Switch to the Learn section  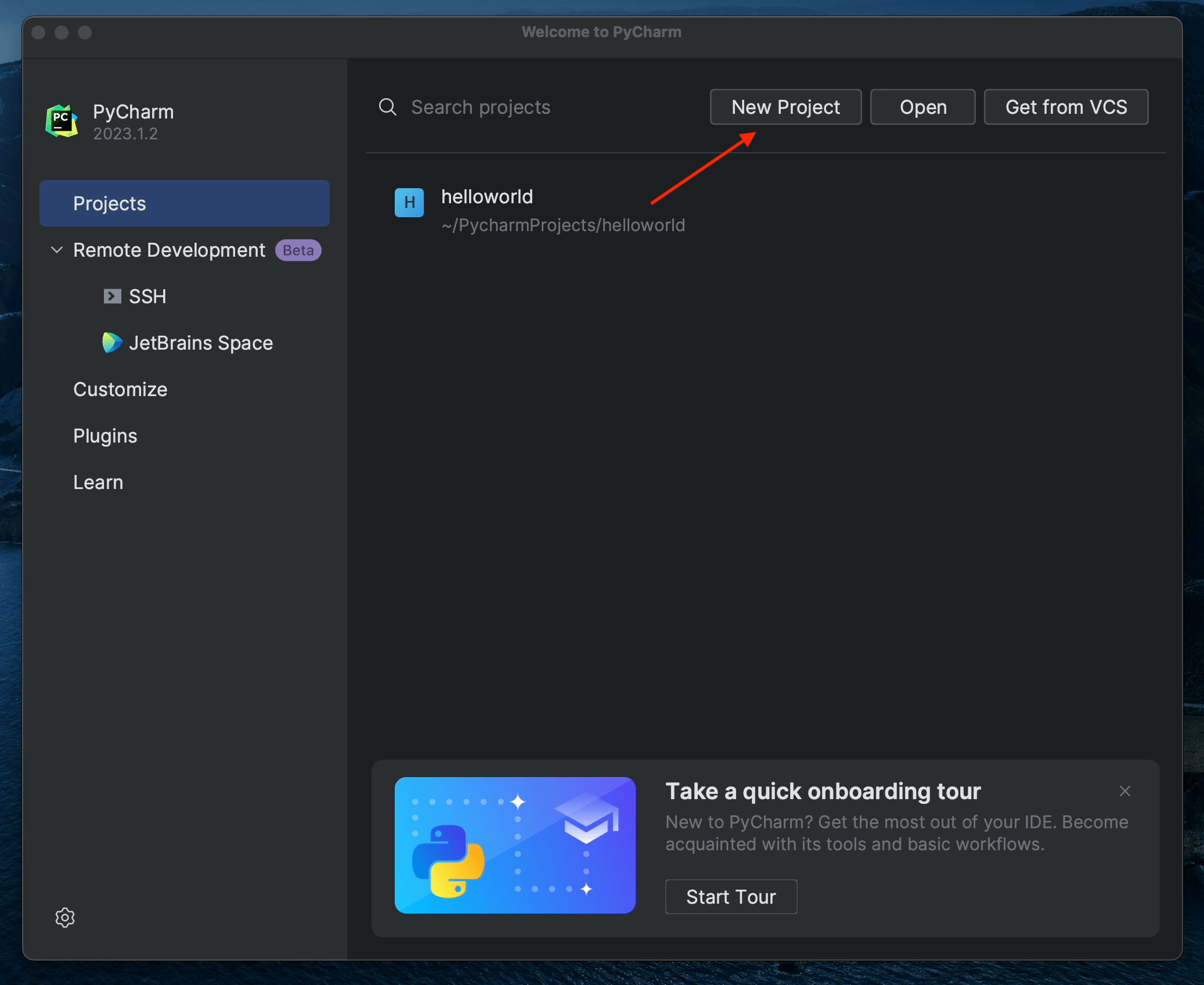point(98,482)
